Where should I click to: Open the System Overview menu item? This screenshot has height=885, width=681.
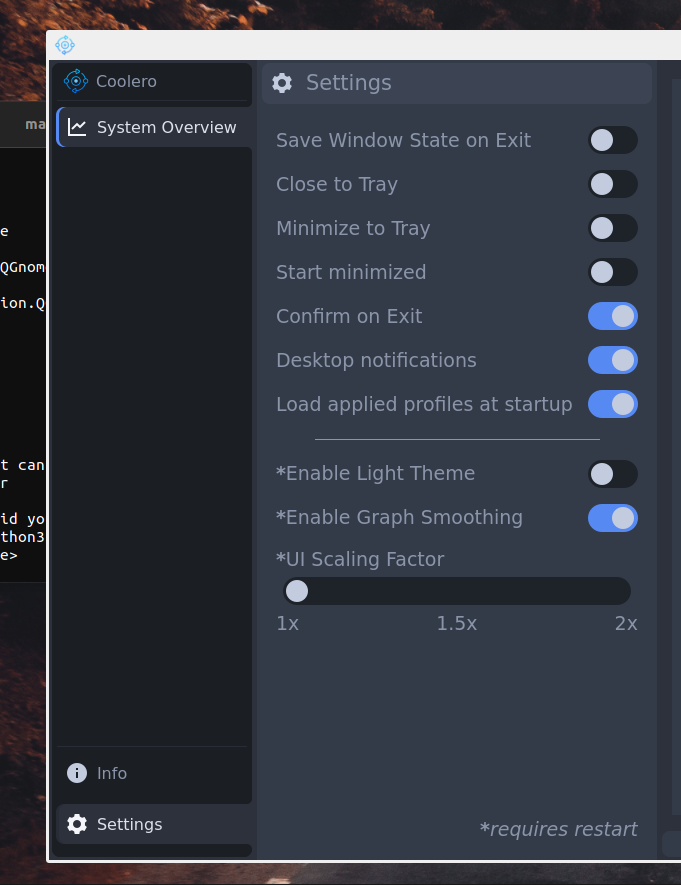(166, 127)
